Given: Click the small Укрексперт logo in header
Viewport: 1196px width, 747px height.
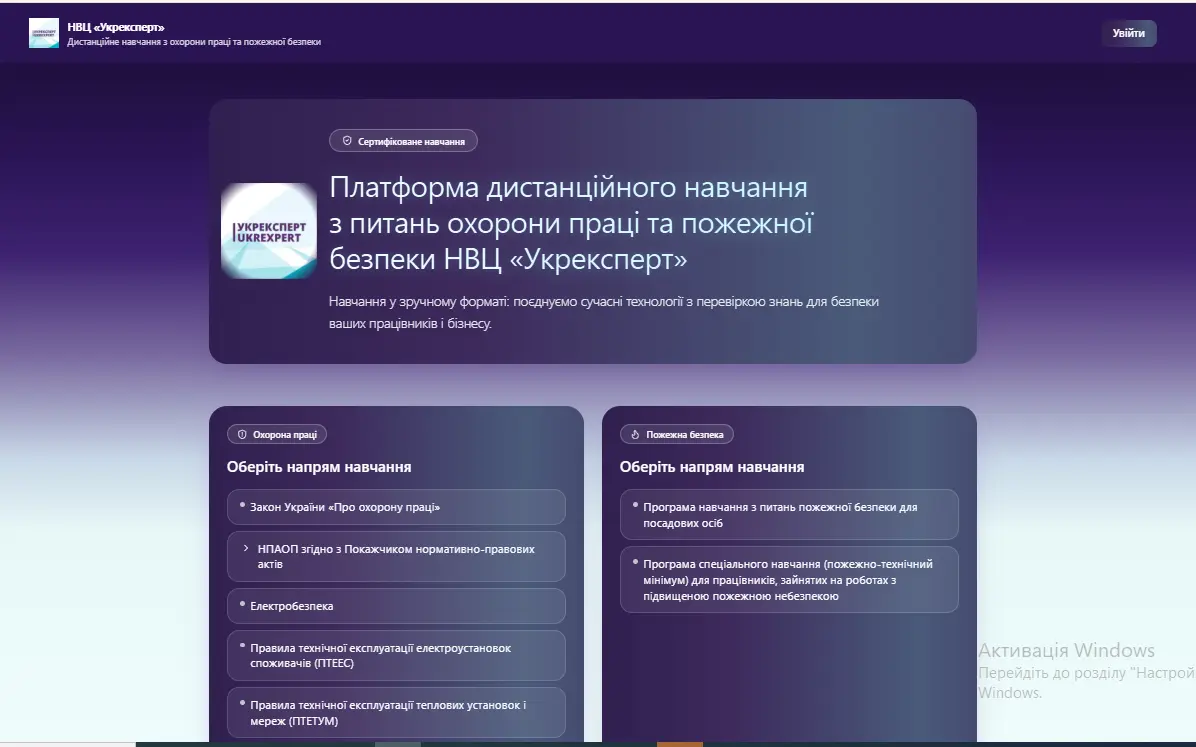Looking at the screenshot, I should [43, 33].
